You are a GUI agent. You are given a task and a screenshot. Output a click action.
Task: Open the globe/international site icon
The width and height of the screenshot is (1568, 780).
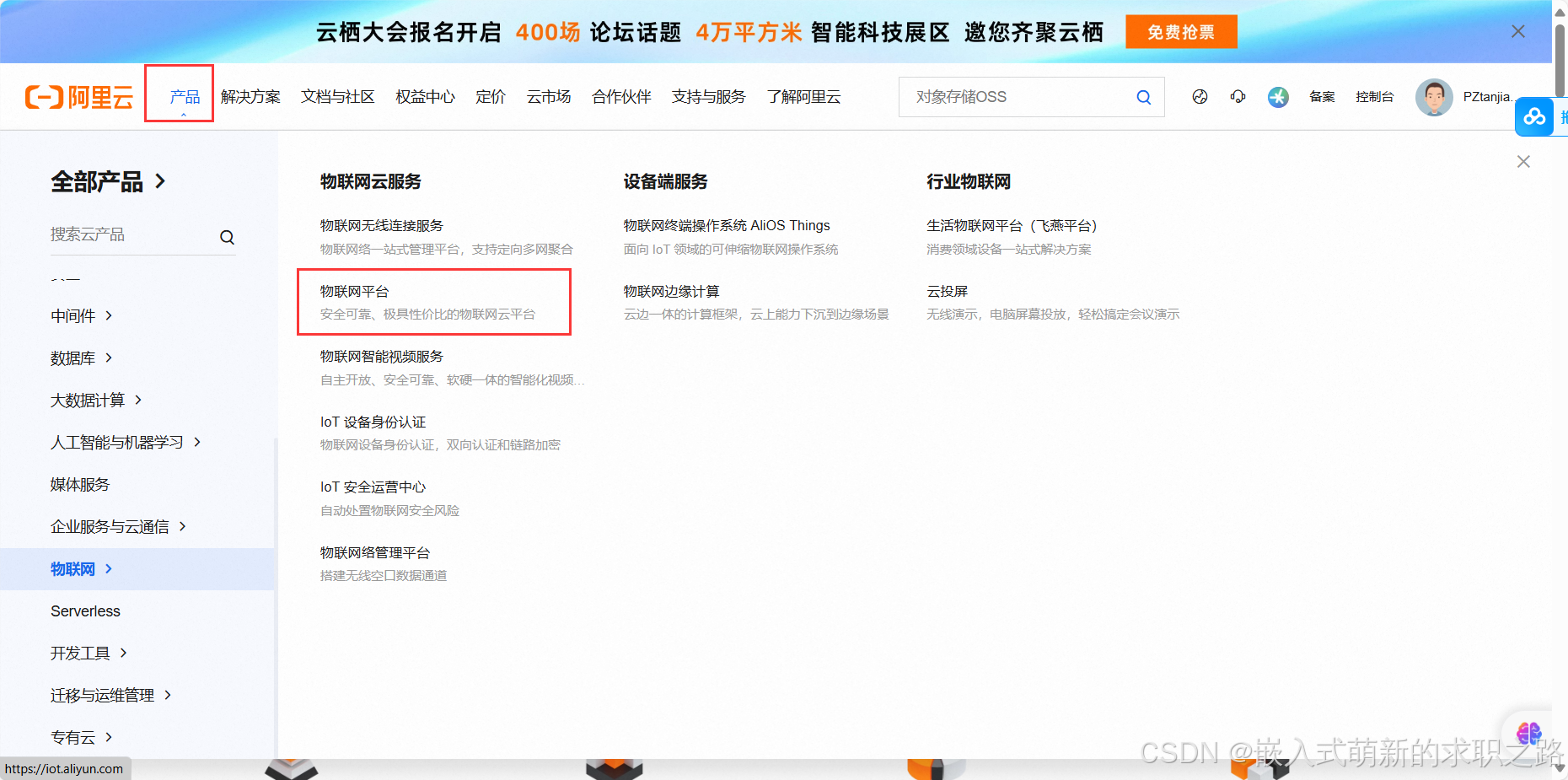pyautogui.click(x=1200, y=97)
